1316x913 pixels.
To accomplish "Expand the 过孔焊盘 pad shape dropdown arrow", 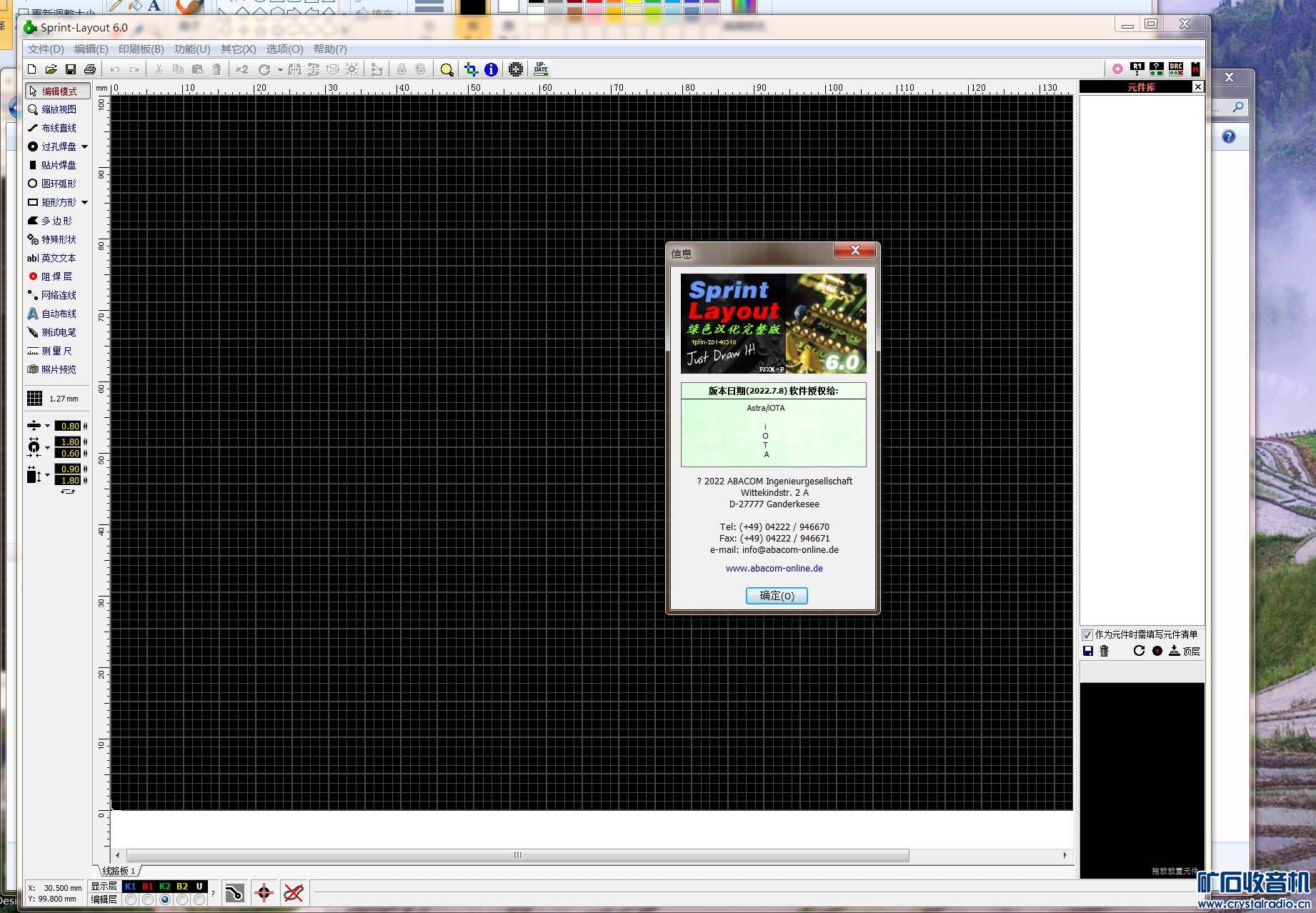I will (x=85, y=146).
